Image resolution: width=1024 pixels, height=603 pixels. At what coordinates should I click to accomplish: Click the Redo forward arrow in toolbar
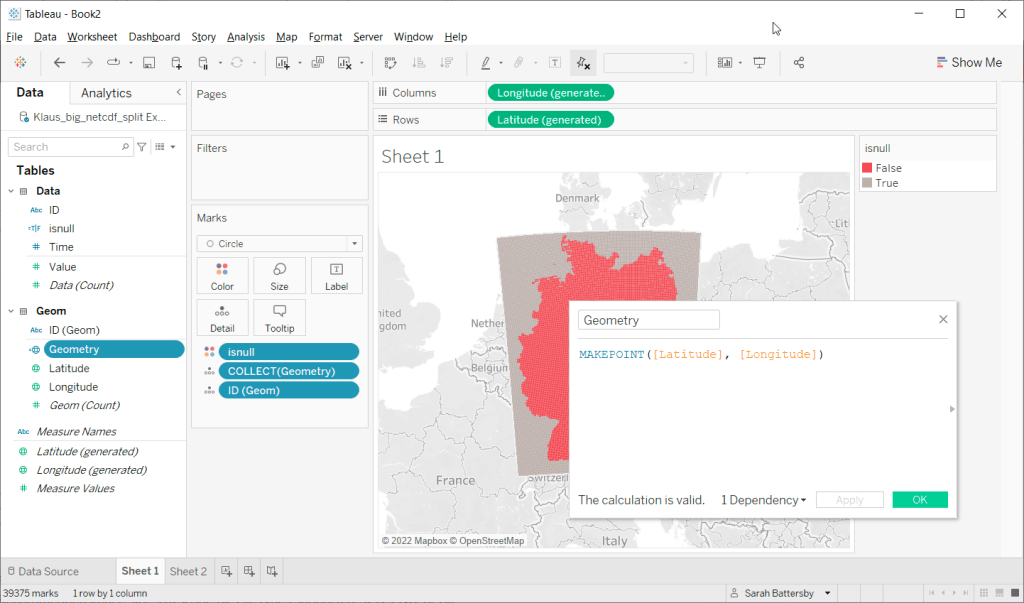(x=87, y=63)
